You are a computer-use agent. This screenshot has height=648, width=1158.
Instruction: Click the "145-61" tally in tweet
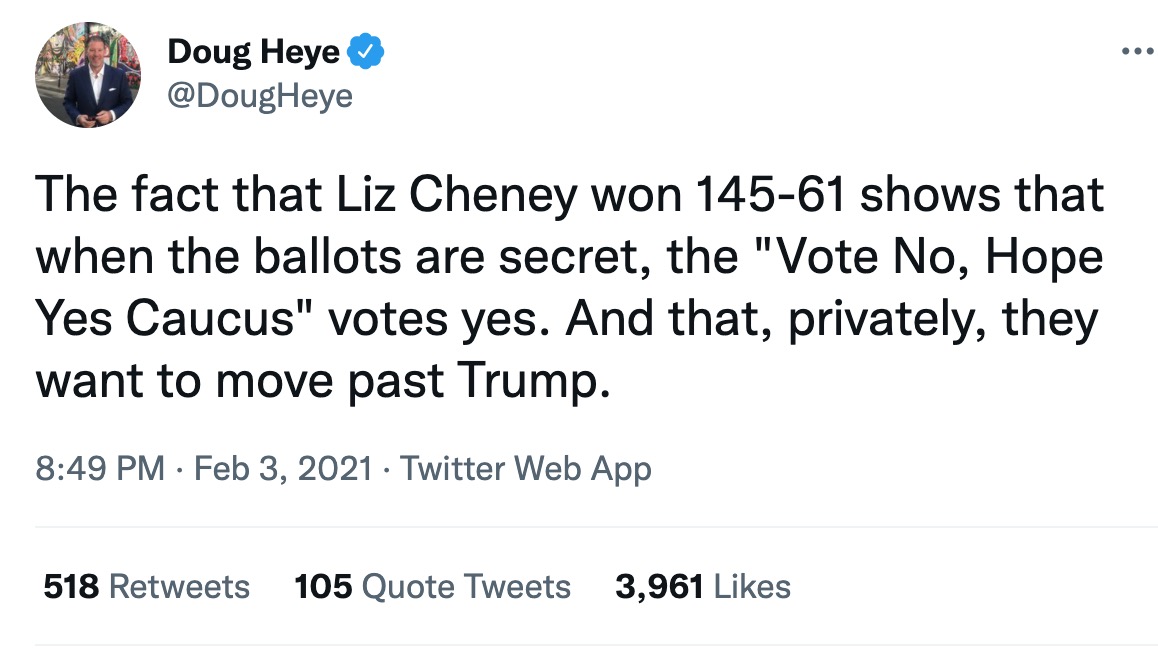pos(770,195)
